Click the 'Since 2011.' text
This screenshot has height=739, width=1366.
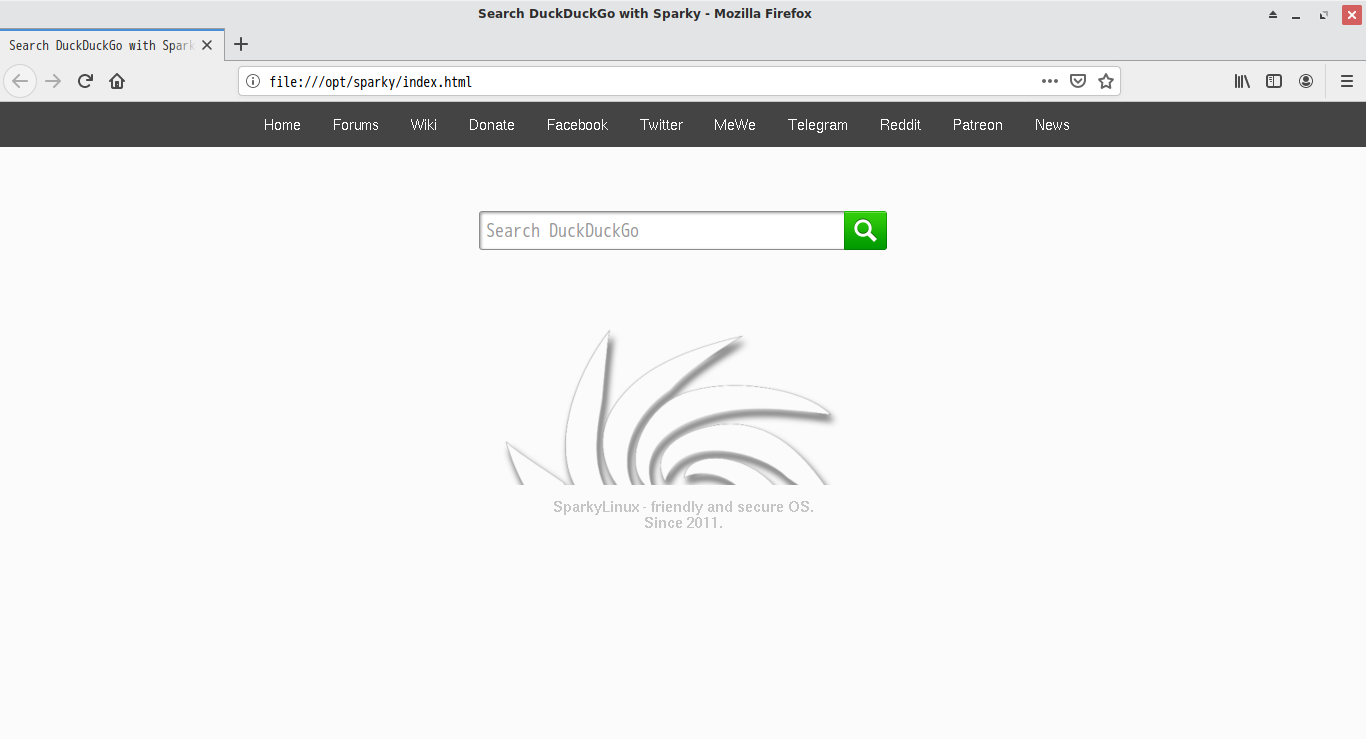coord(683,523)
